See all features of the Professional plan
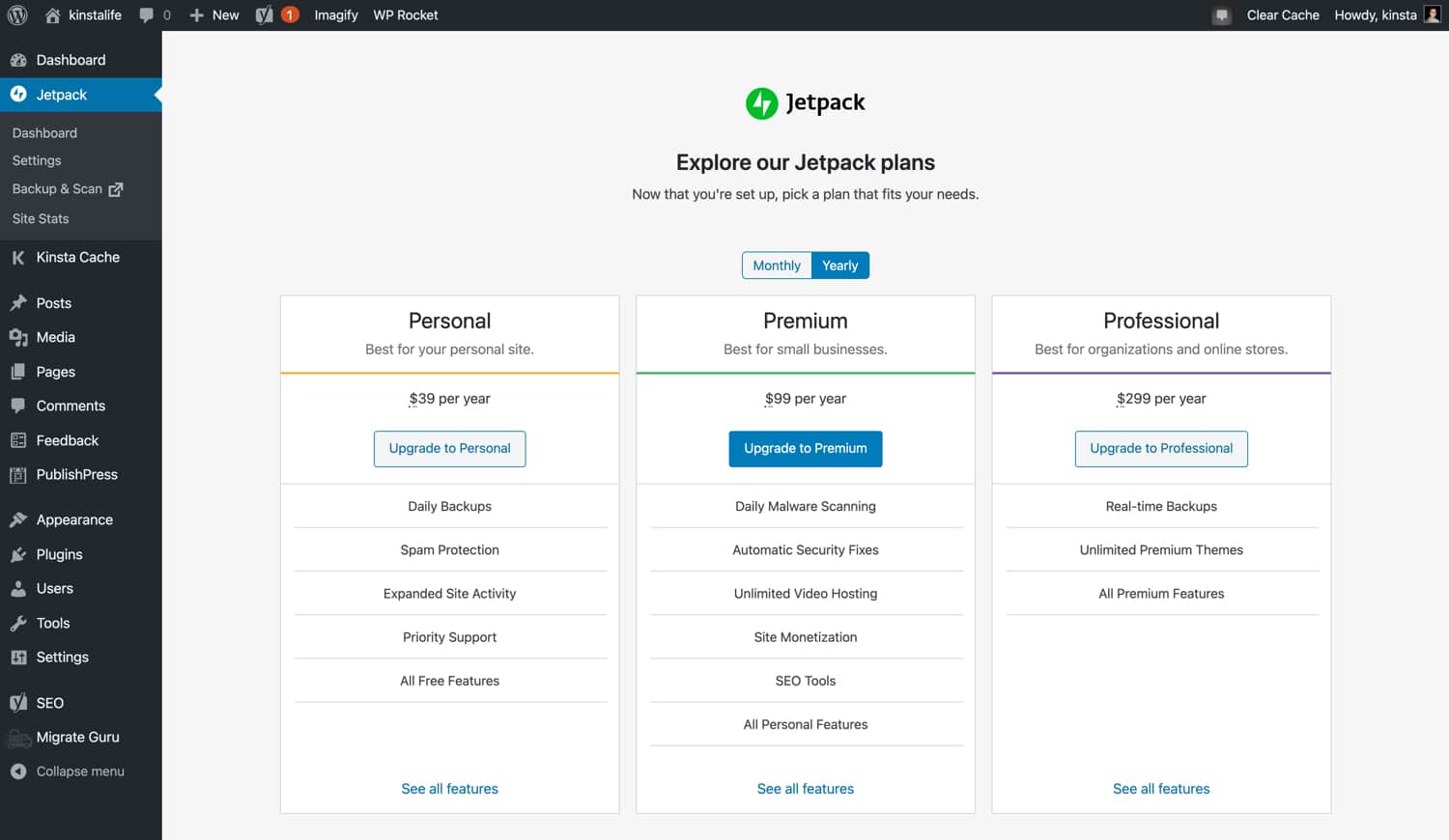This screenshot has height=840, width=1449. tap(1161, 788)
